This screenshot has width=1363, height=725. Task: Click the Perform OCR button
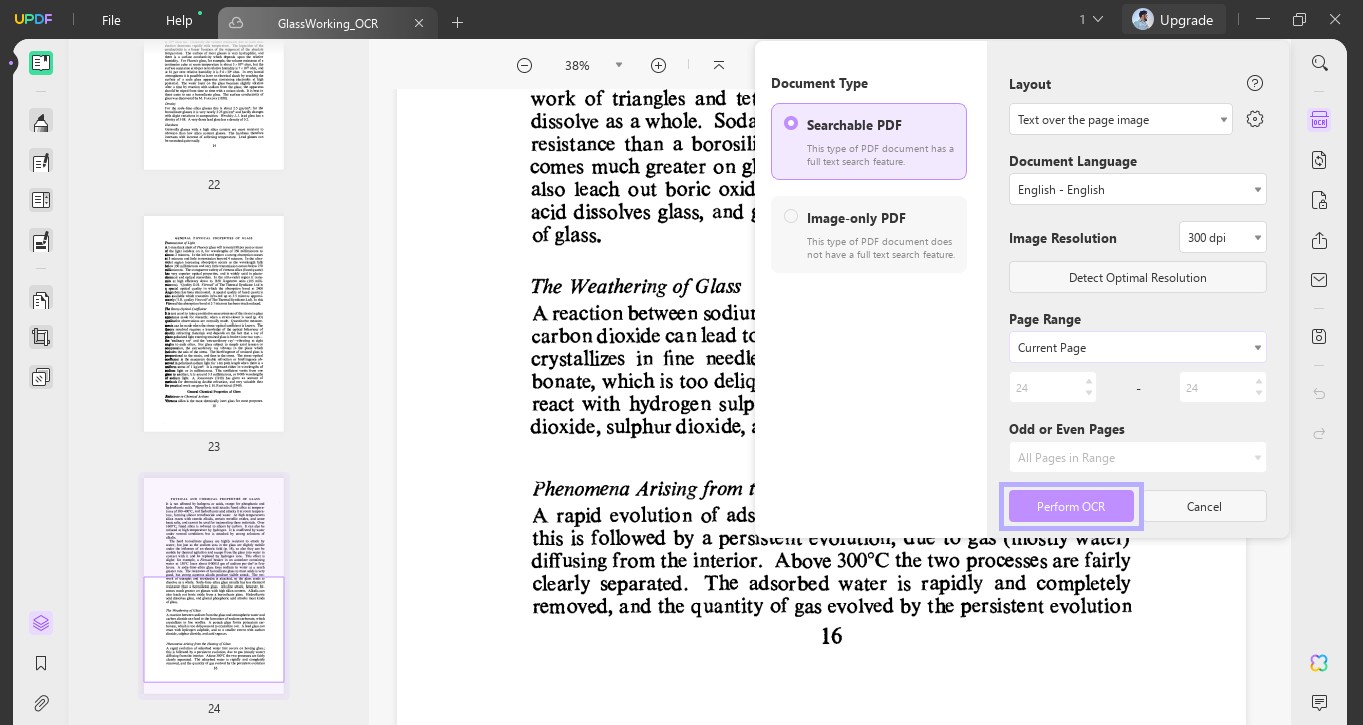(1071, 506)
